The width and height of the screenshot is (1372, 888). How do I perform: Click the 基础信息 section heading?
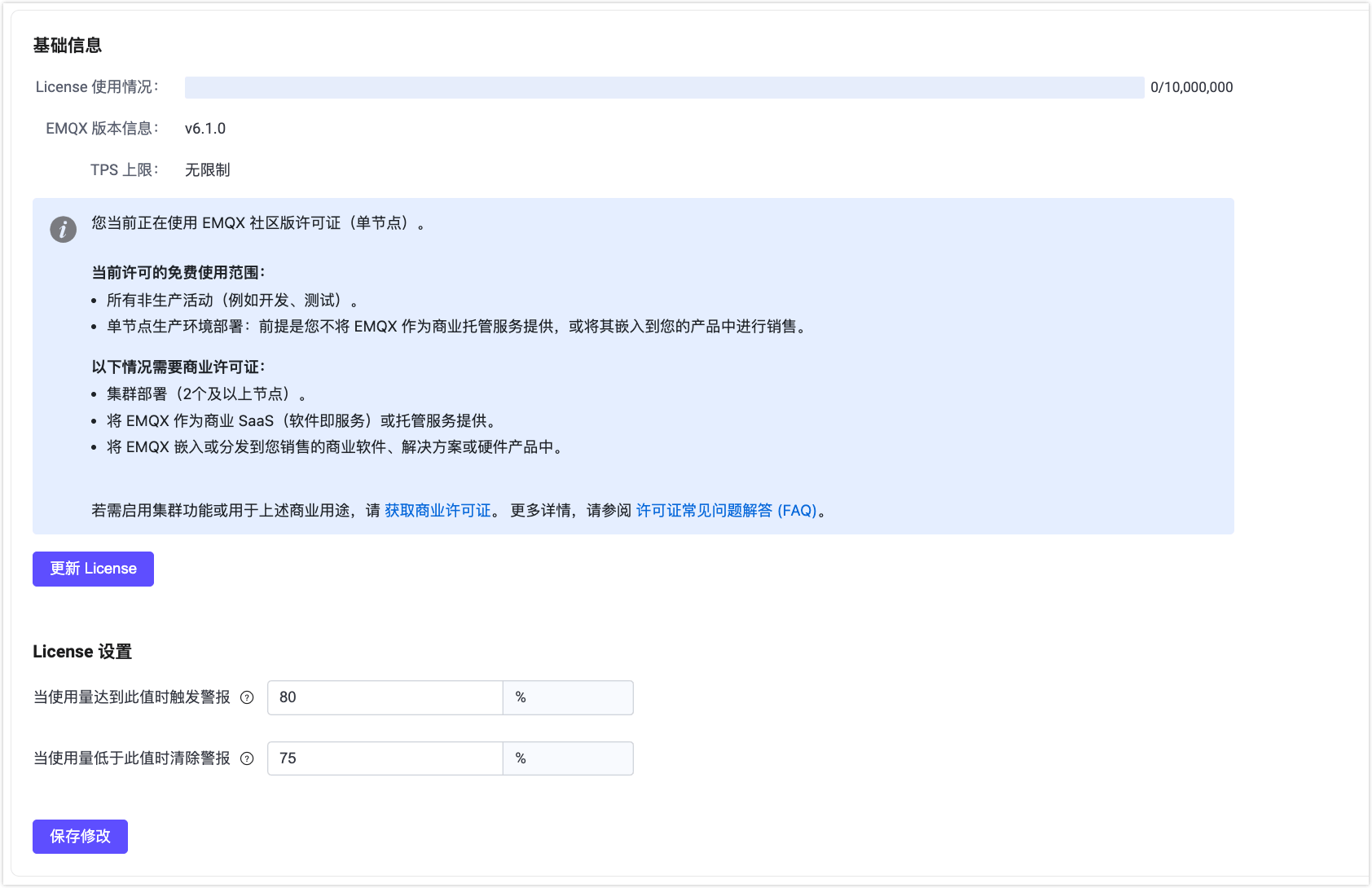pos(68,46)
